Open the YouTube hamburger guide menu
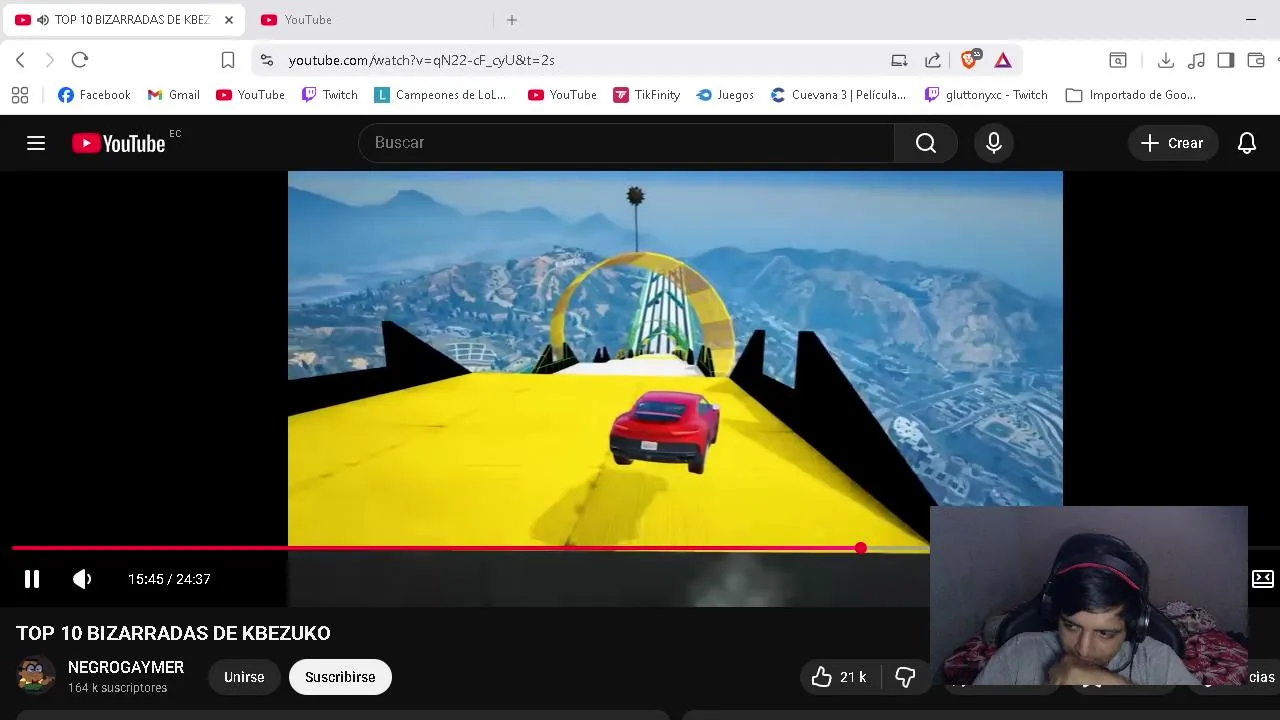This screenshot has width=1280, height=720. pos(36,143)
